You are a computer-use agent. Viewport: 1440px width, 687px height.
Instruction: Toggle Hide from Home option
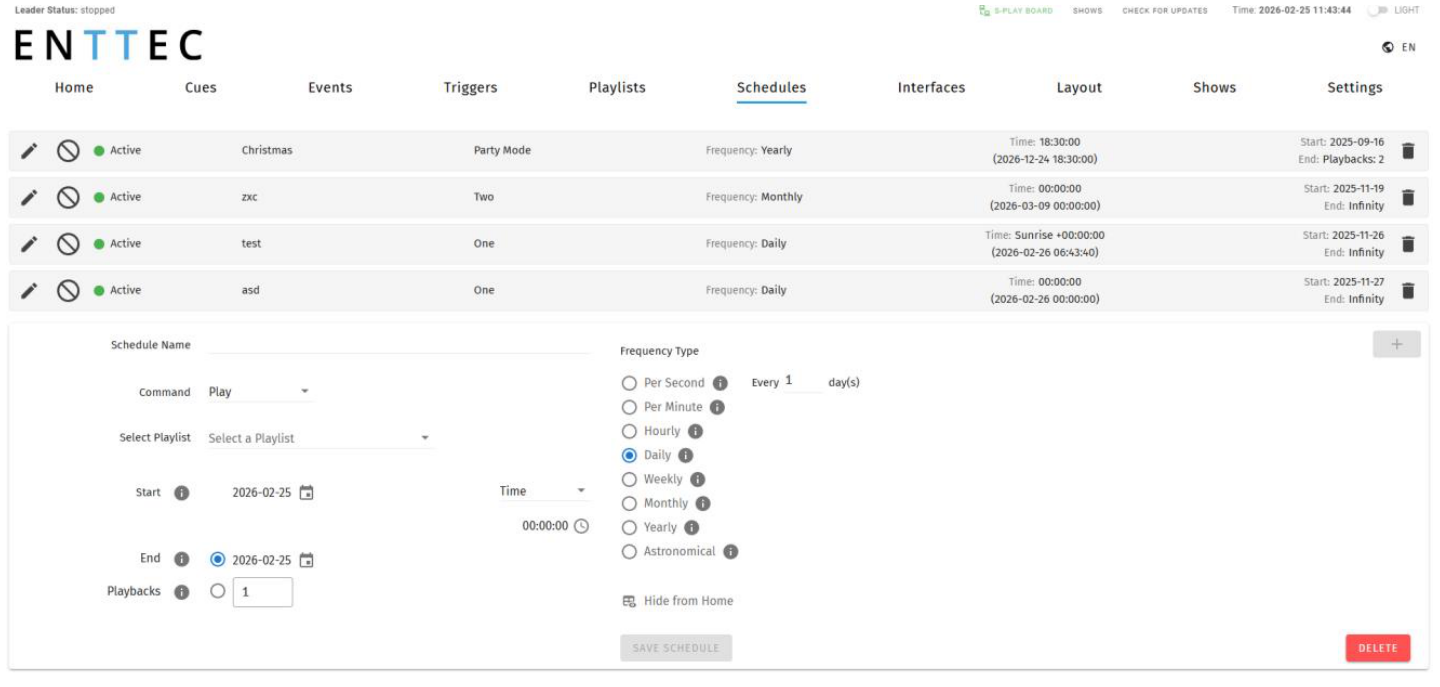point(678,601)
